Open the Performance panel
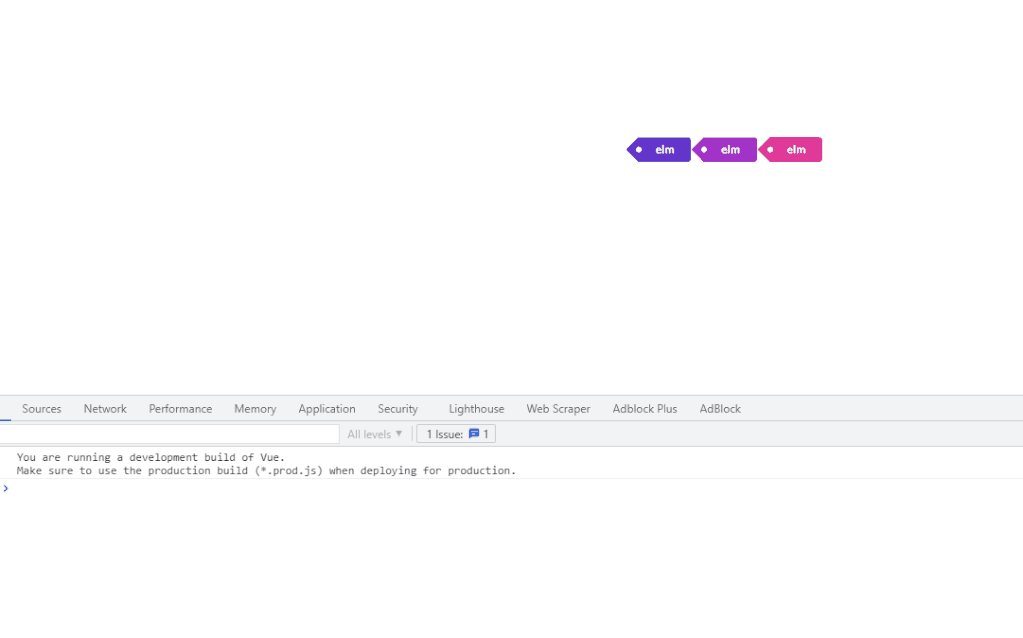This screenshot has width=1023, height=638. pos(180,408)
